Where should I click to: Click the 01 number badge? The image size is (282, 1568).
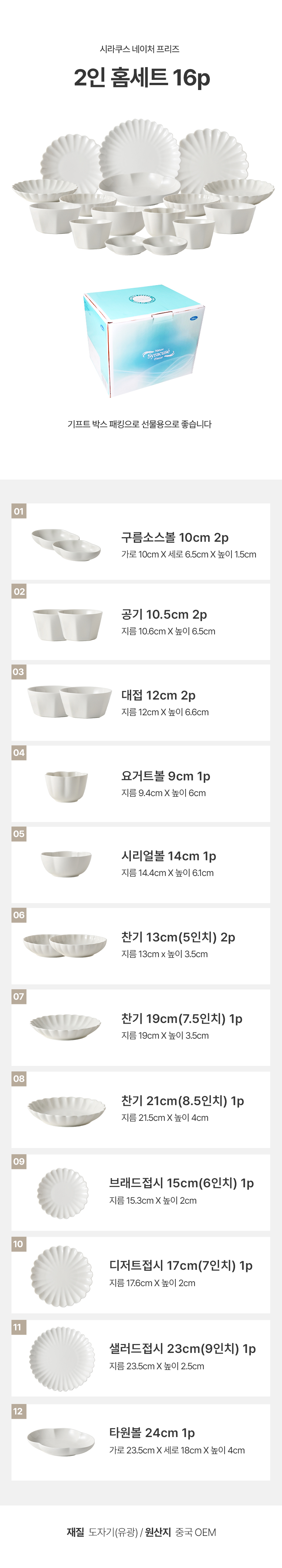pyautogui.click(x=19, y=511)
